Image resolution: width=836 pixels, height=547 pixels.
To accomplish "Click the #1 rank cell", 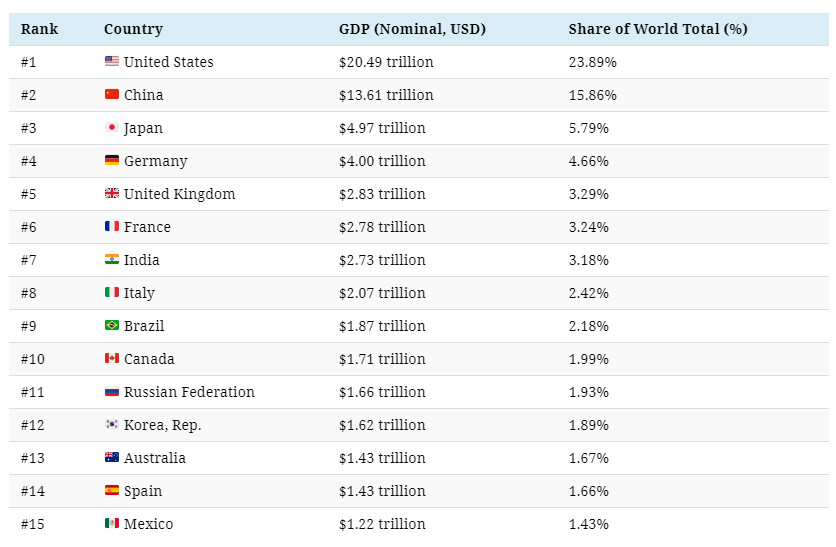I will [29, 62].
